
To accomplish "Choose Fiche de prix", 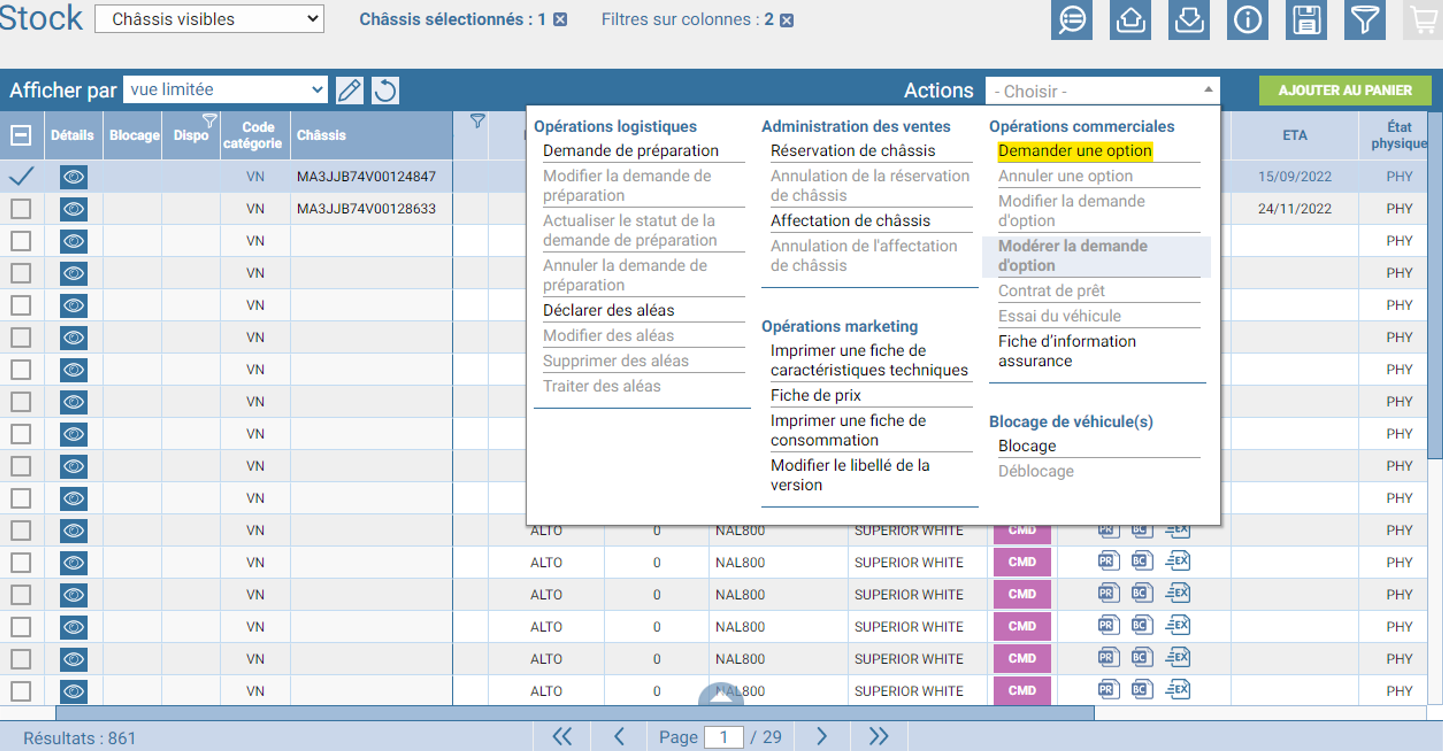I will (816, 396).
